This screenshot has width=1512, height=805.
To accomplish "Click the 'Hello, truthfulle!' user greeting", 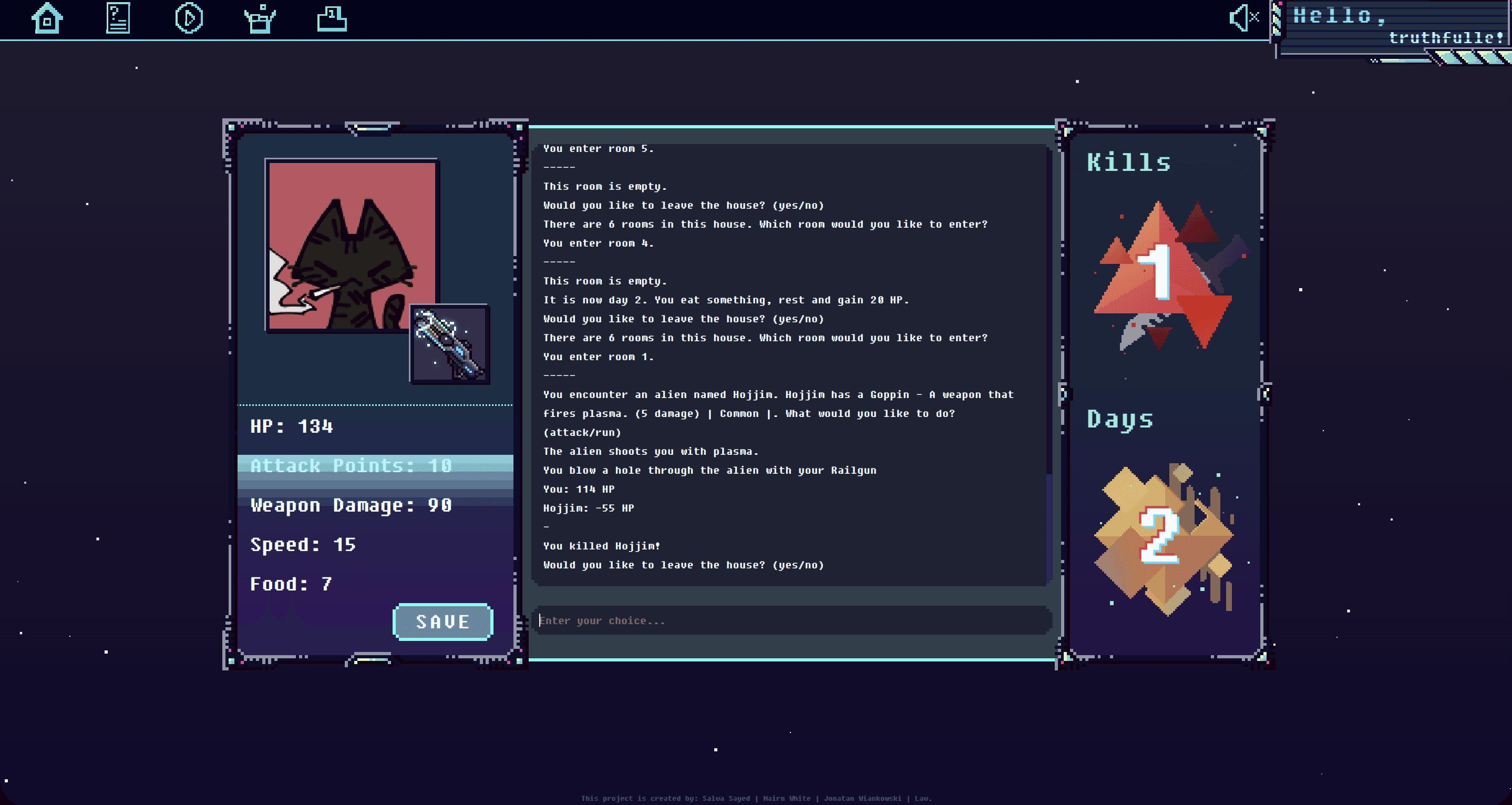I will pos(1397,27).
